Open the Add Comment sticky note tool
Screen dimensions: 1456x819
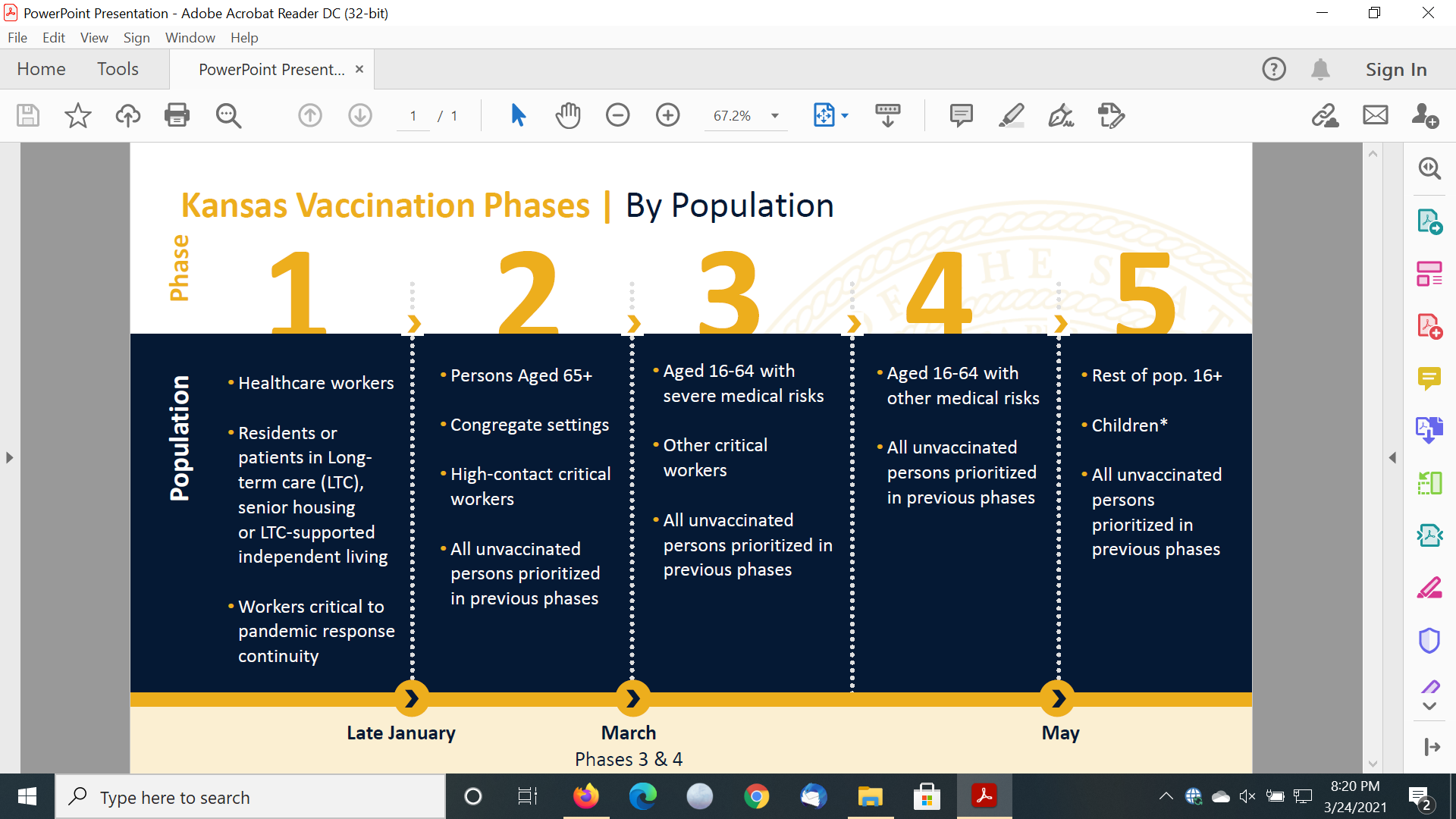(x=961, y=115)
